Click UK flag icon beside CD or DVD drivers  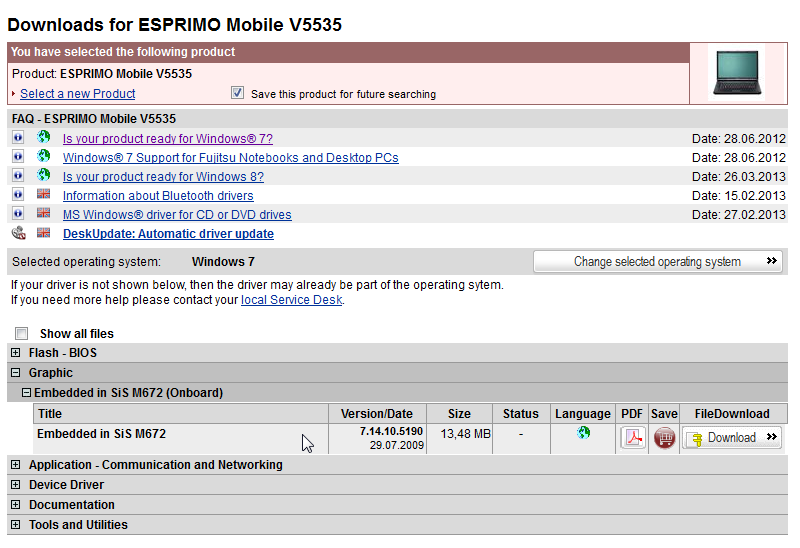click(x=44, y=213)
